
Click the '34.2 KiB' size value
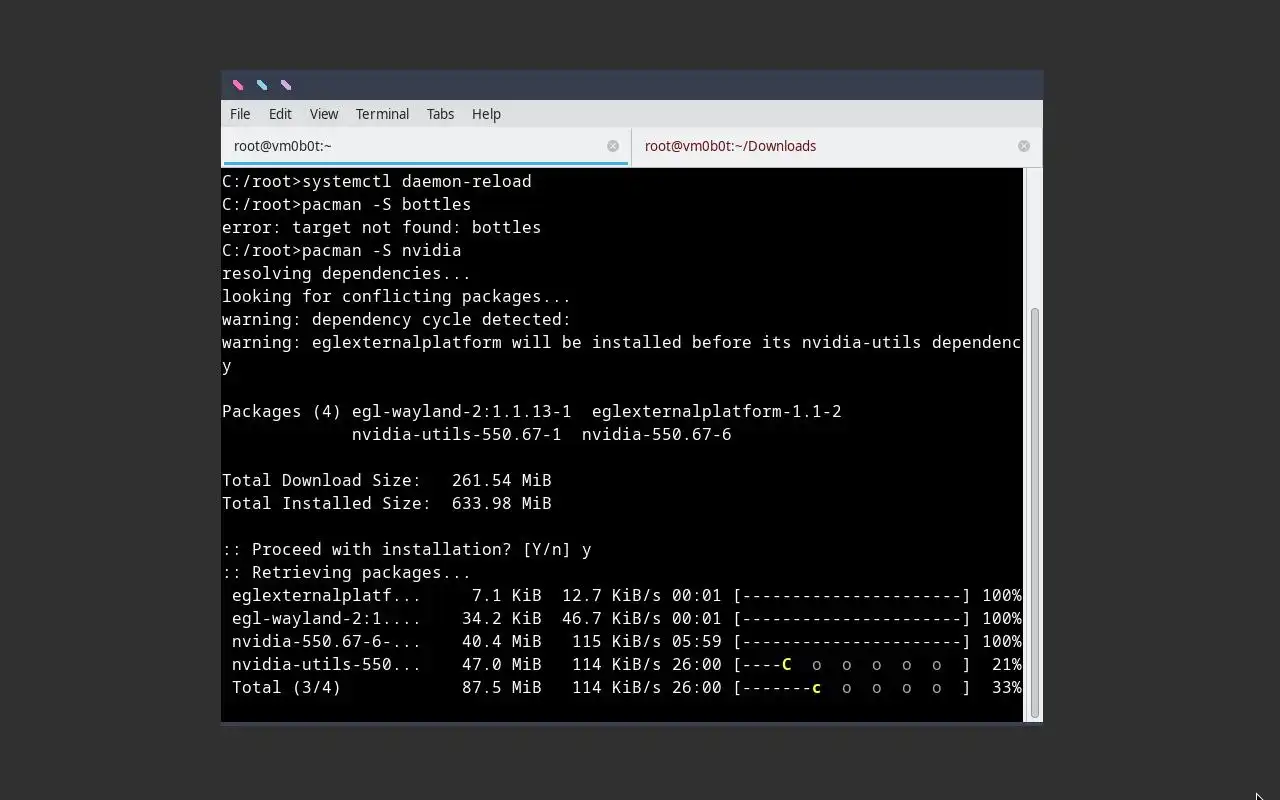(x=502, y=619)
